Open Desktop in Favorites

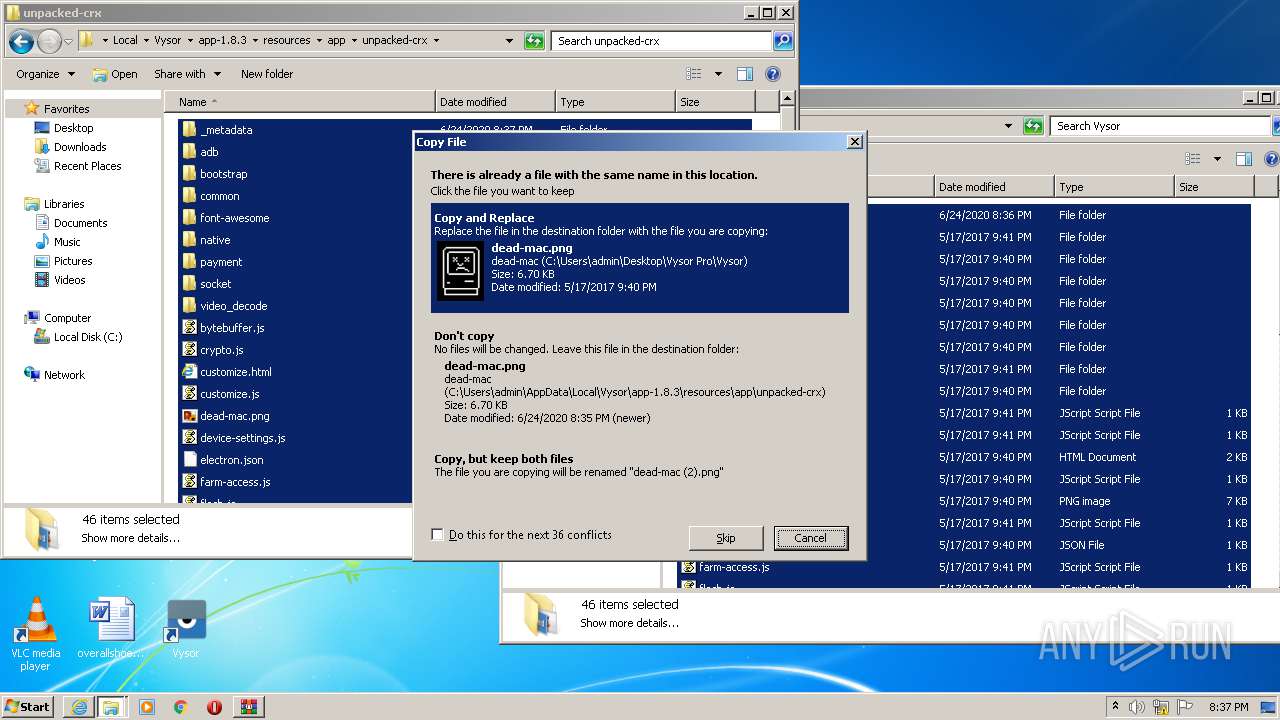pos(73,128)
